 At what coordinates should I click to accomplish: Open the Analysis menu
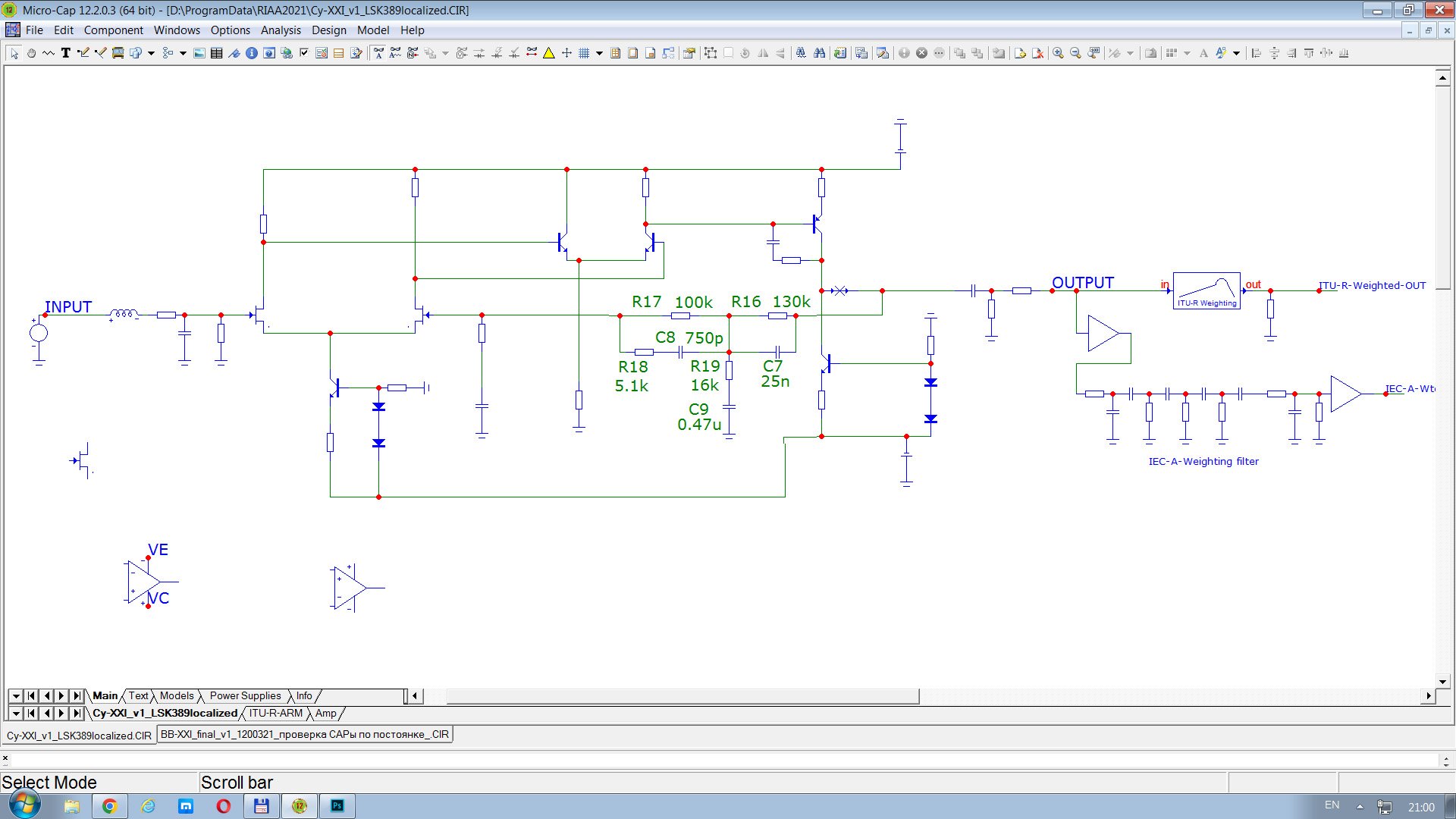281,30
